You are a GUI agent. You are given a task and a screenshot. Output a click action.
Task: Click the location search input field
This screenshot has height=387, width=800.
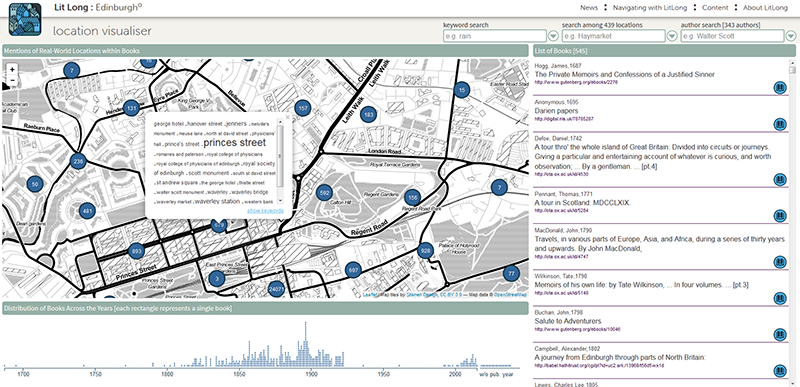(614, 36)
